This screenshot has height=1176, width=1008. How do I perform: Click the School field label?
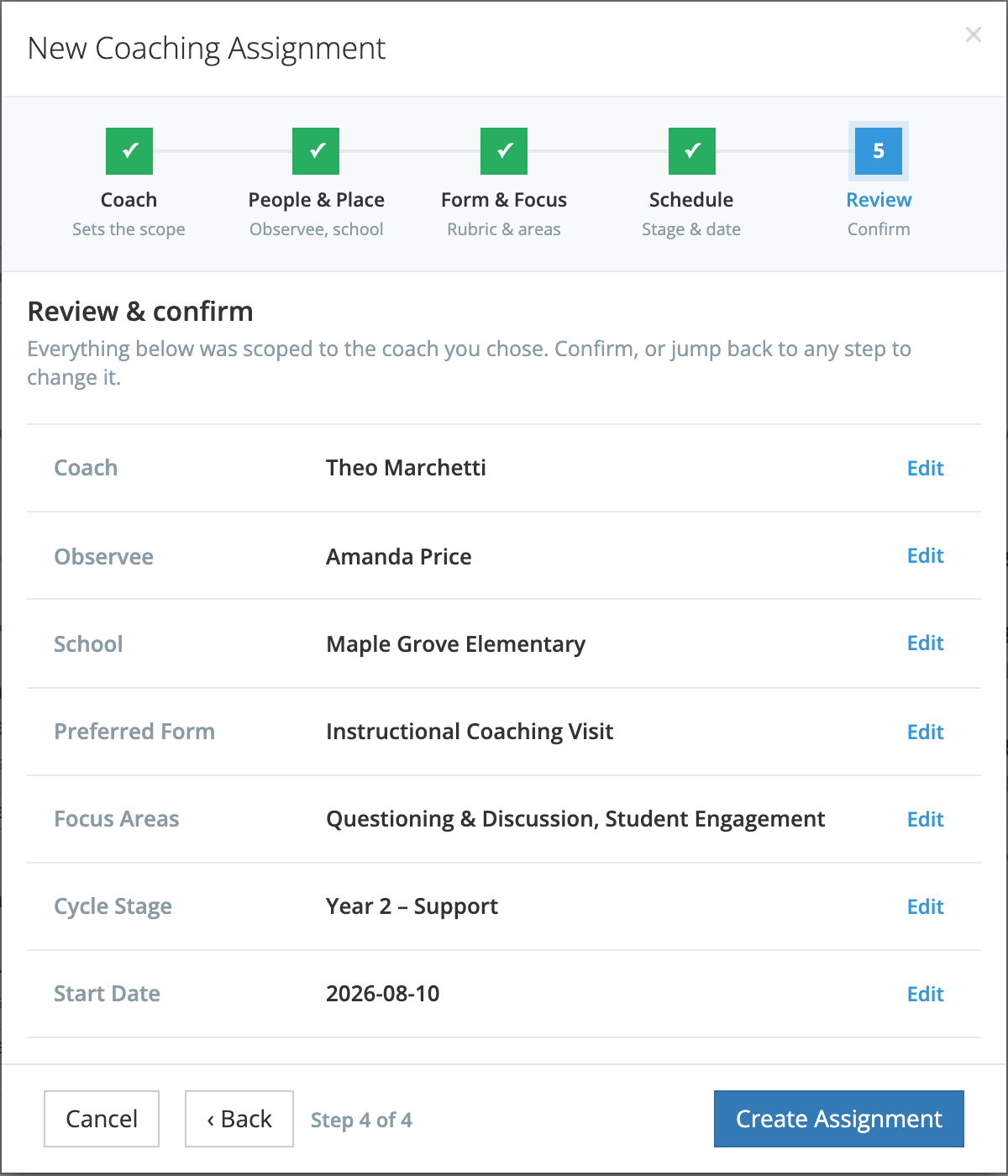(88, 644)
